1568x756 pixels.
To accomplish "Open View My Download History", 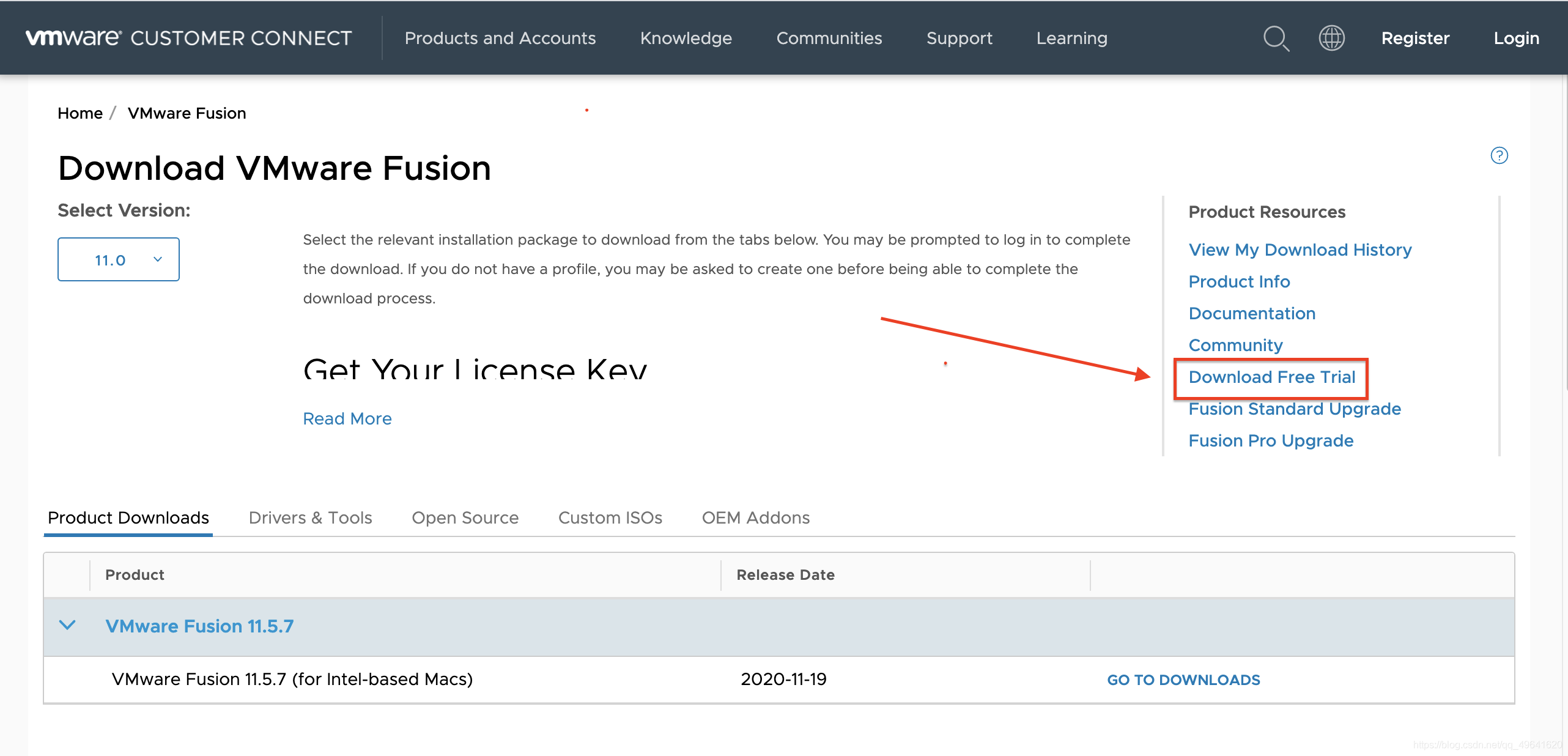I will click(x=1300, y=250).
